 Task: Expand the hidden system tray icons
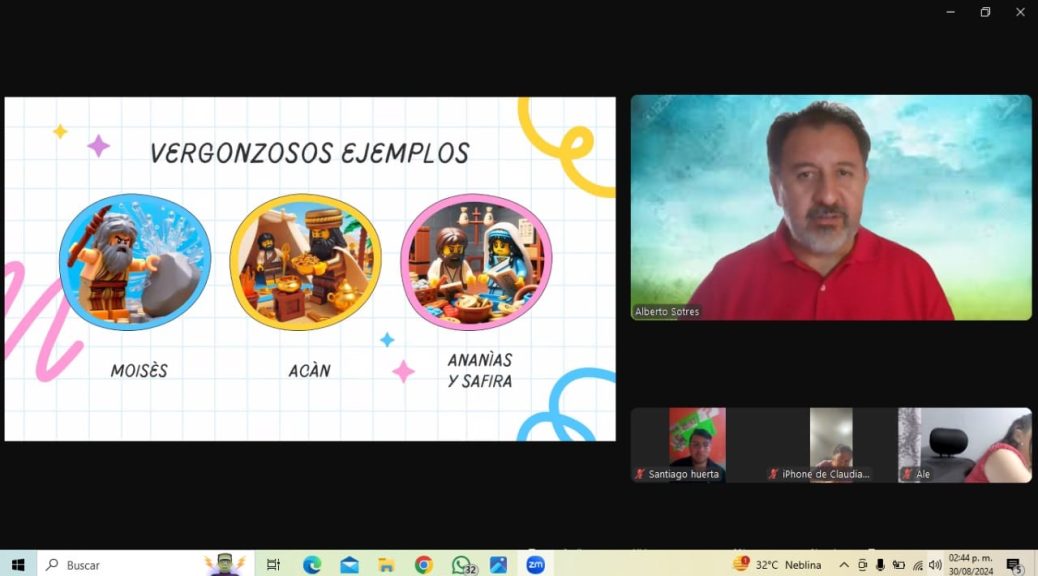click(x=844, y=565)
